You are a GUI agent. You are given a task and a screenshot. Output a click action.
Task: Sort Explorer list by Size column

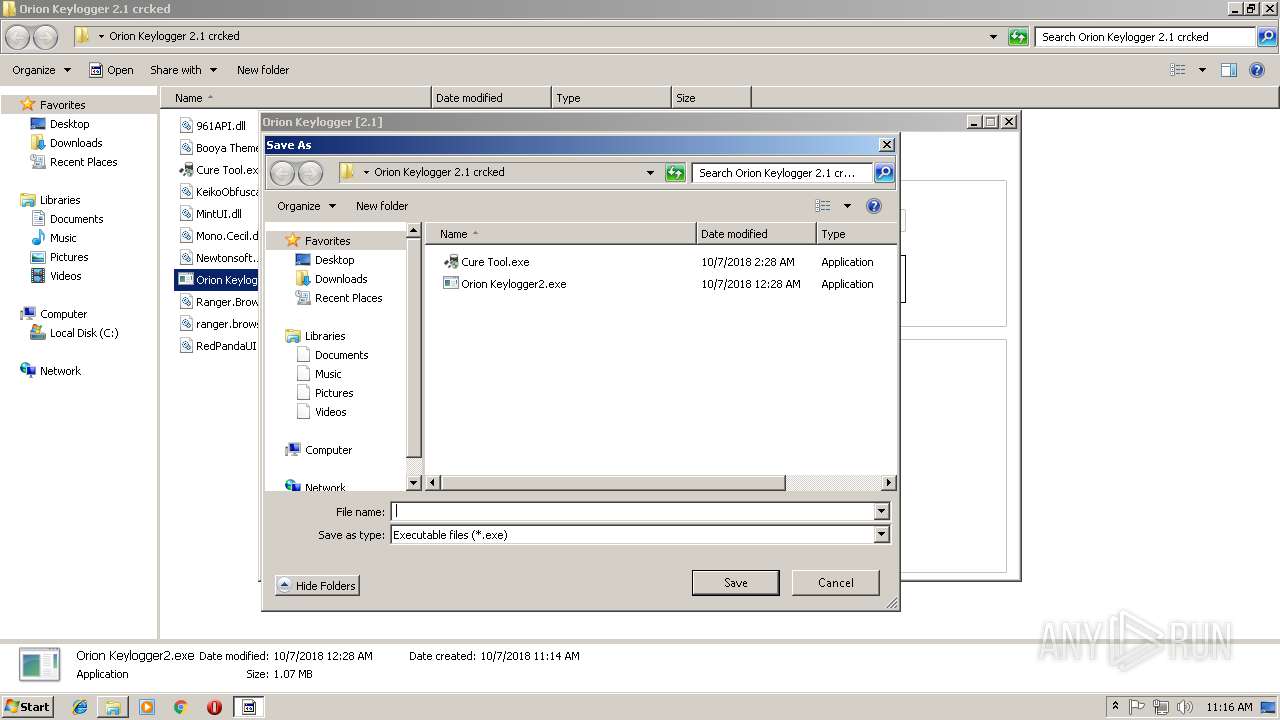coord(710,98)
